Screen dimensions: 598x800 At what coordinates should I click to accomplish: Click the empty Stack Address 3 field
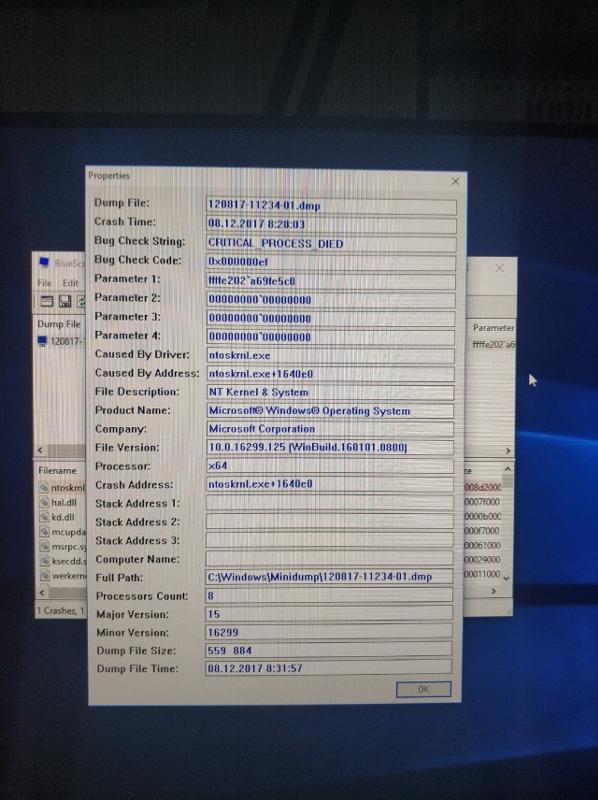click(x=330, y=540)
